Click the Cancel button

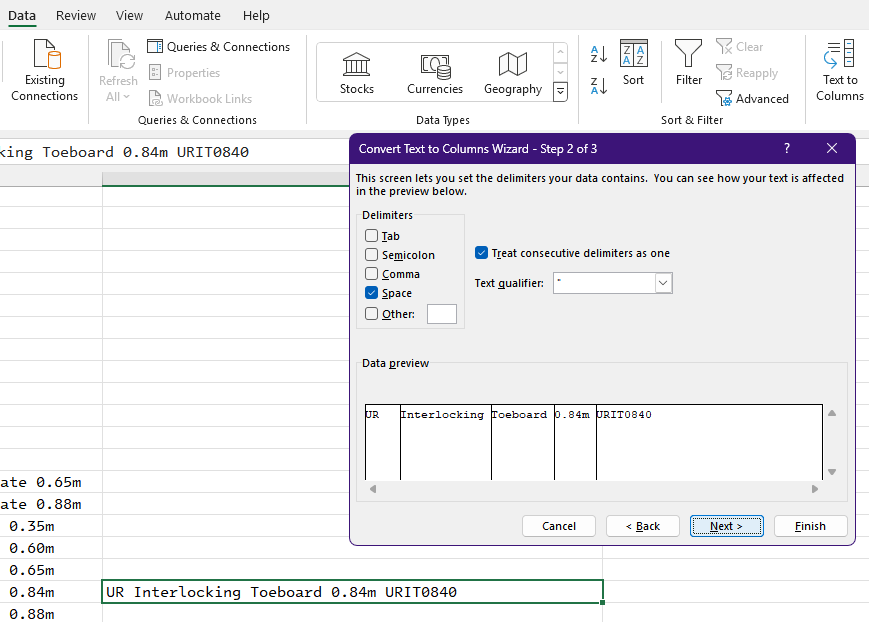(559, 526)
